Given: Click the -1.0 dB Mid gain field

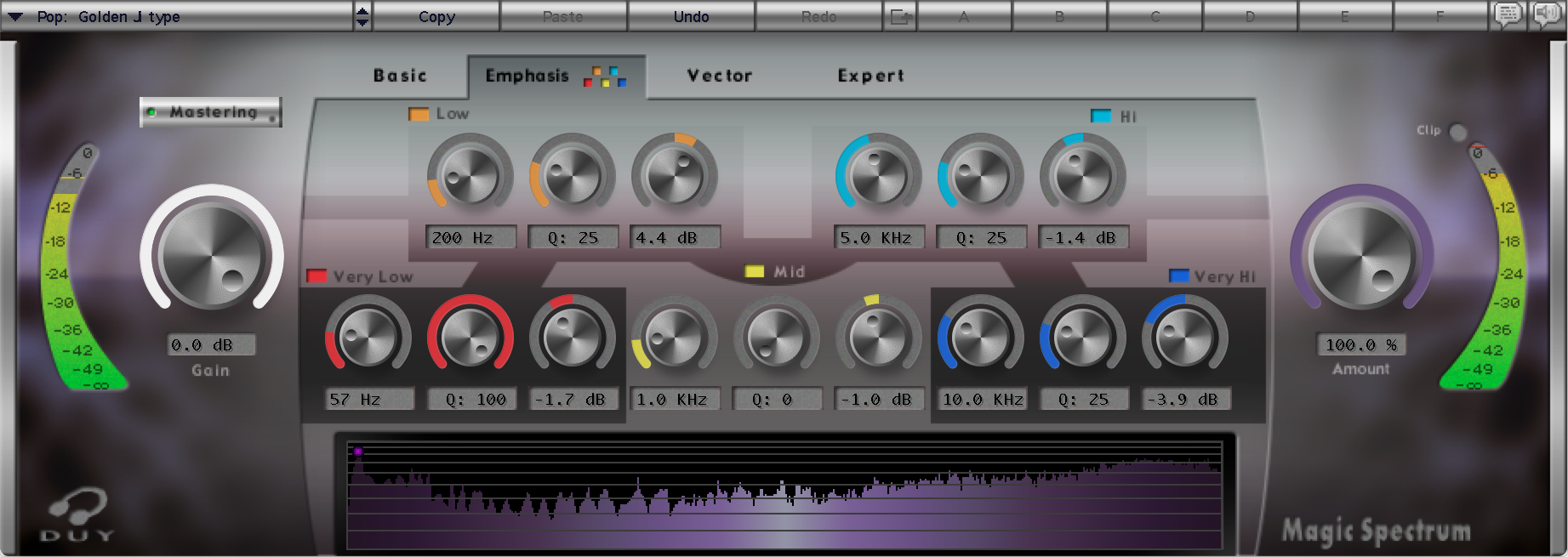Looking at the screenshot, I should pos(879,399).
